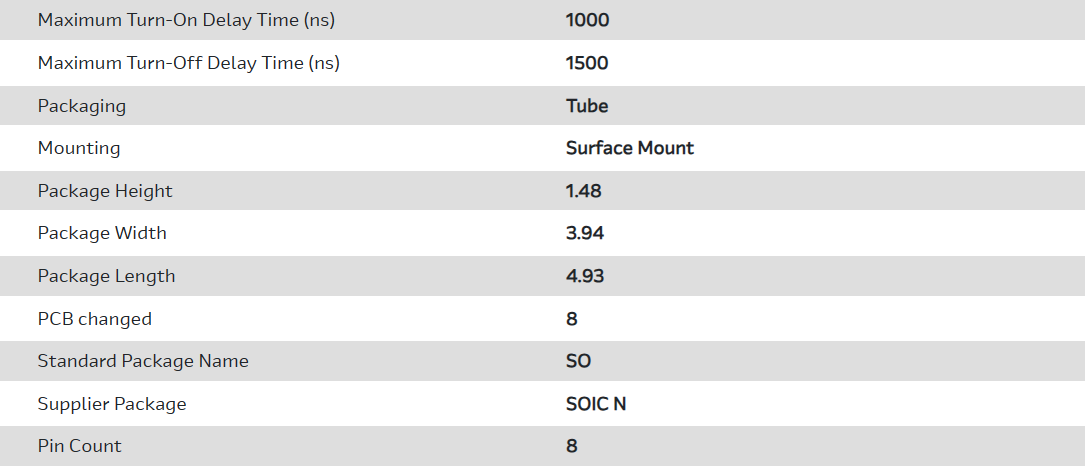This screenshot has height=467, width=1085.
Task: Click the Packaging row label
Action: [x=82, y=106]
